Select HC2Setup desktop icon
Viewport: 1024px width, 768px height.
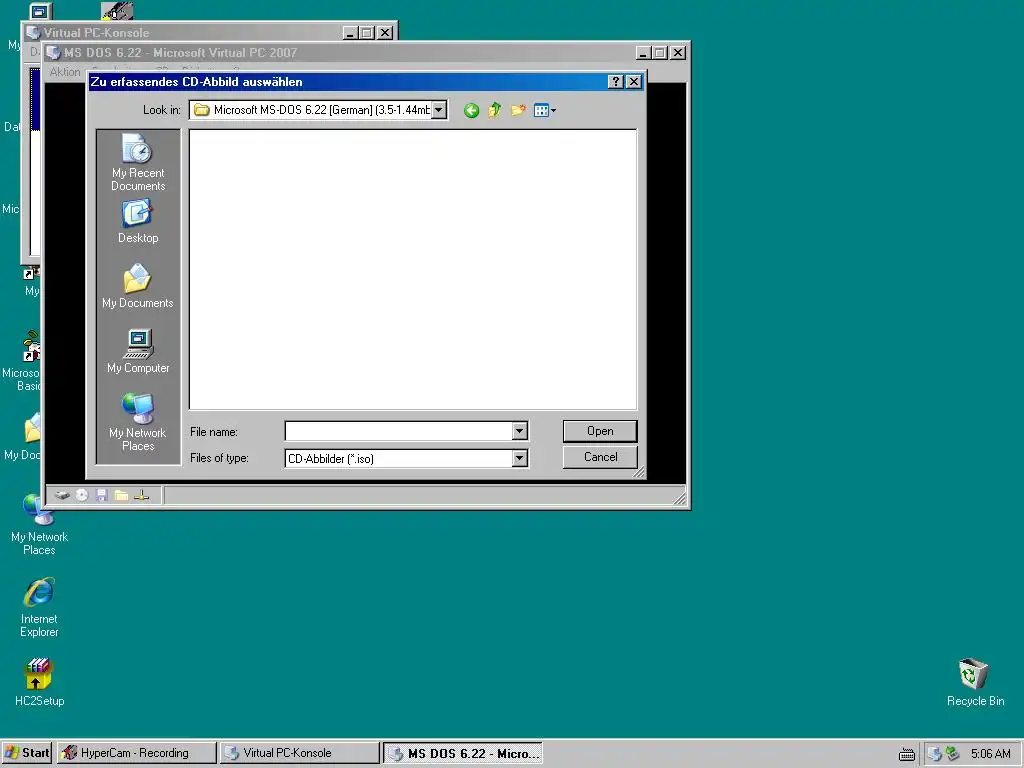point(39,682)
